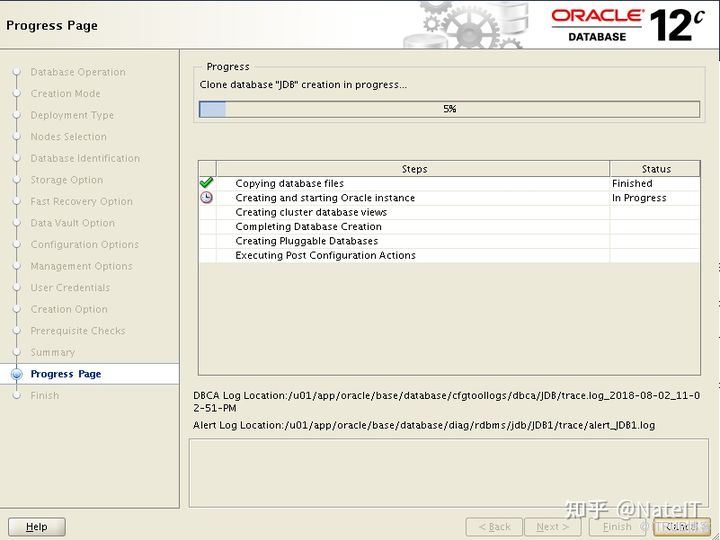720x540 pixels.
Task: Click the clock icon for Creating Oracle instance
Action: click(x=207, y=197)
